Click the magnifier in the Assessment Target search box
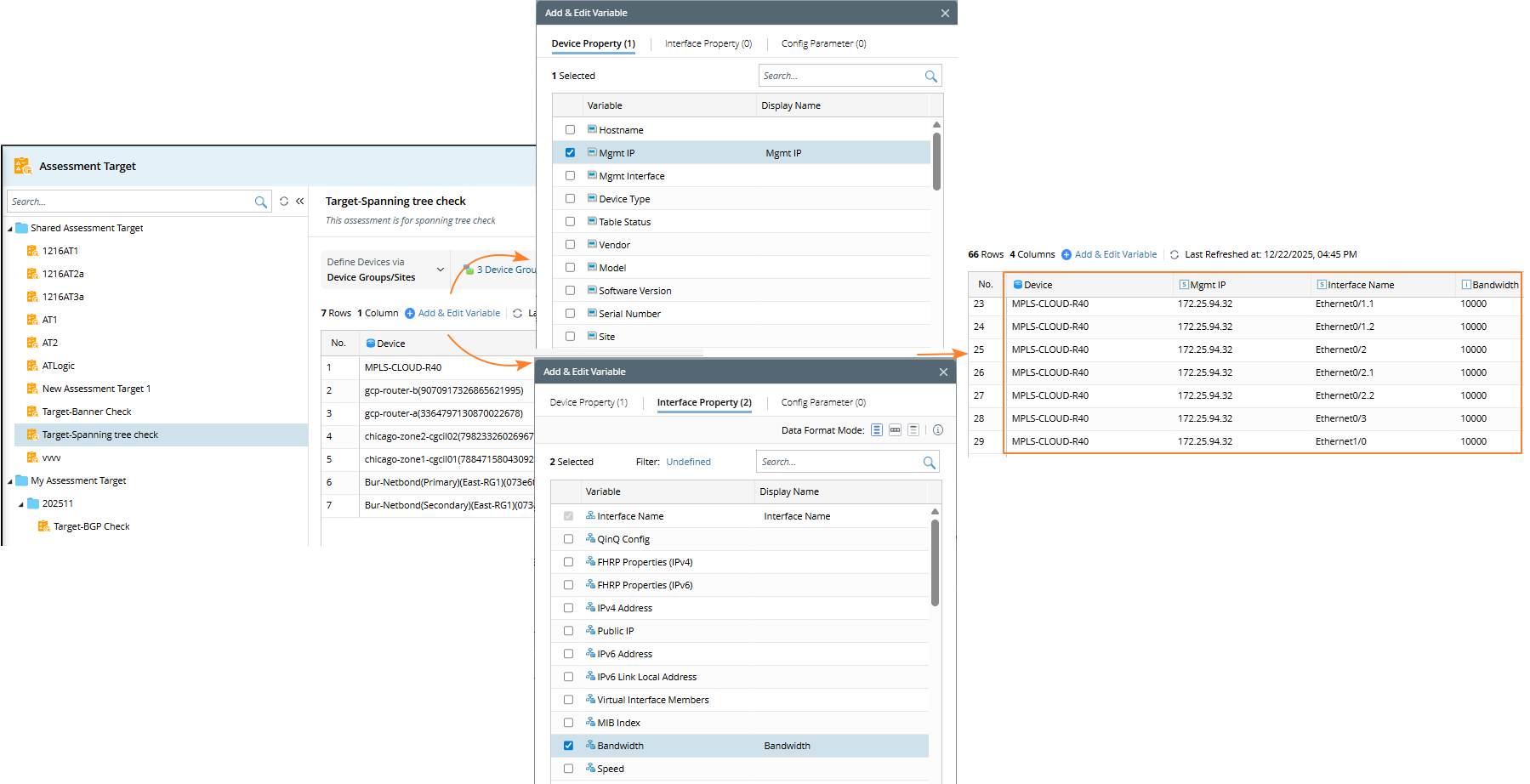The image size is (1530, 784). (x=260, y=202)
